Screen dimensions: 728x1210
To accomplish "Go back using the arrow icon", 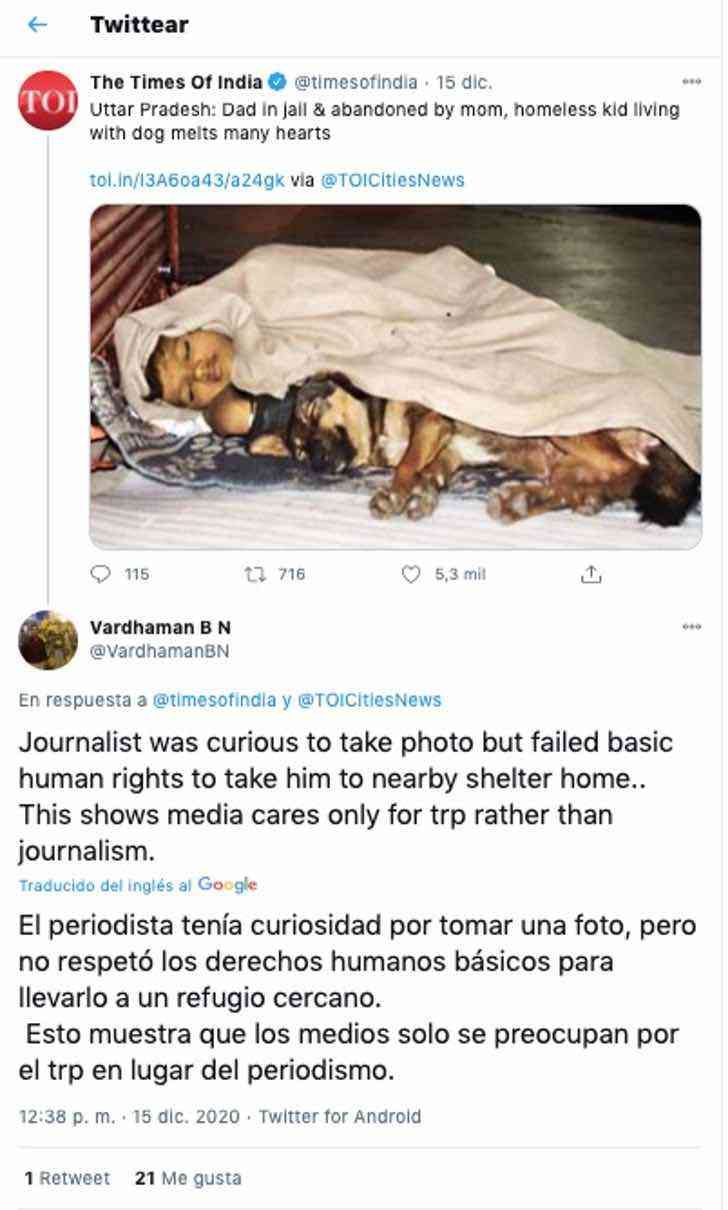I will coord(37,25).
